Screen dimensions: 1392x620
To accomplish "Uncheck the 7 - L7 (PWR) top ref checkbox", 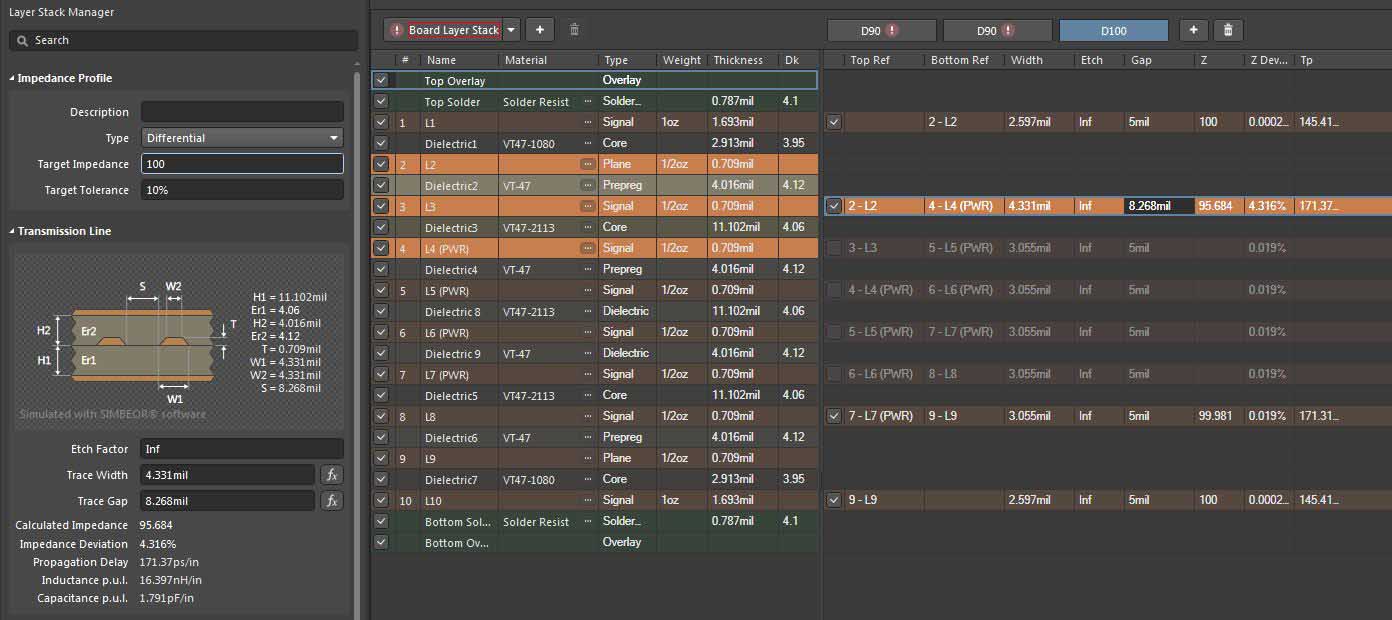I will [x=835, y=416].
